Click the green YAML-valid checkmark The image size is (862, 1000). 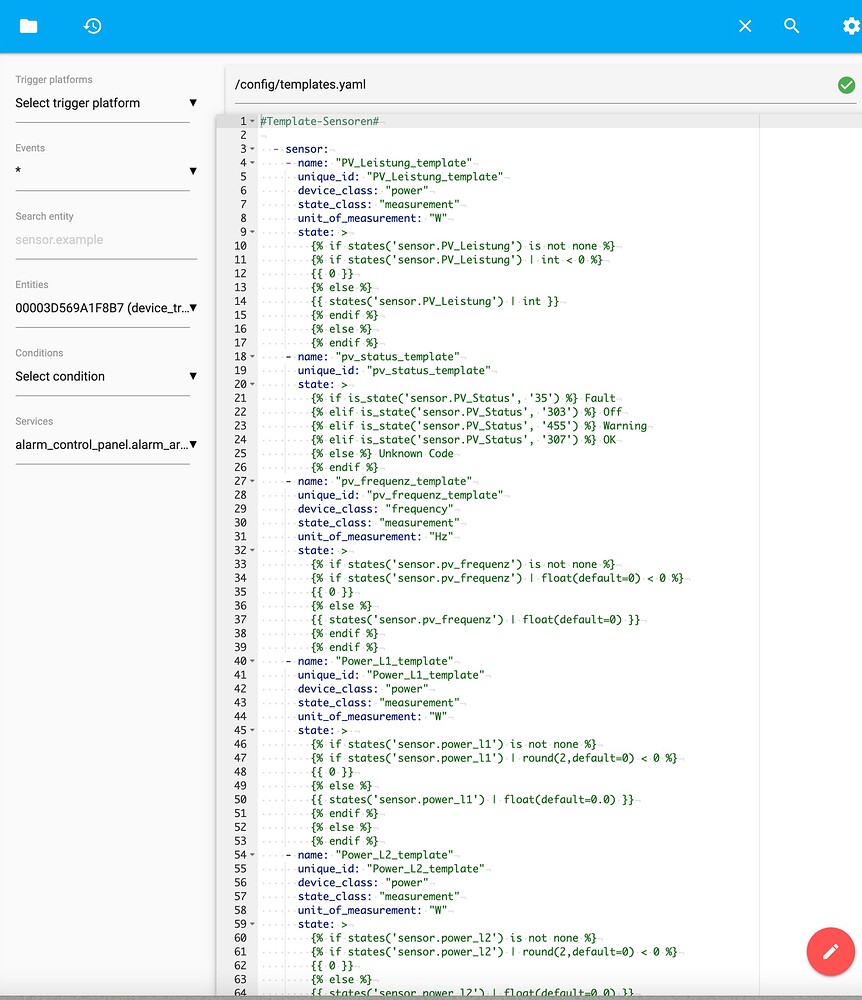click(x=846, y=84)
